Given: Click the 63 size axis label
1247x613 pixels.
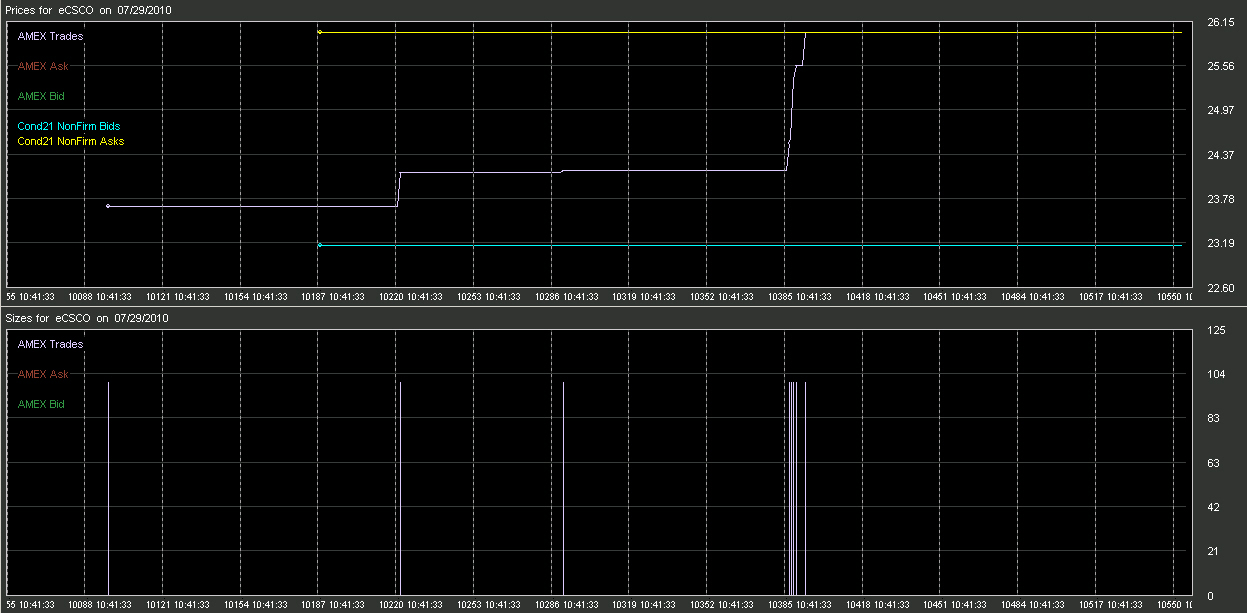Looking at the screenshot, I should [1214, 463].
